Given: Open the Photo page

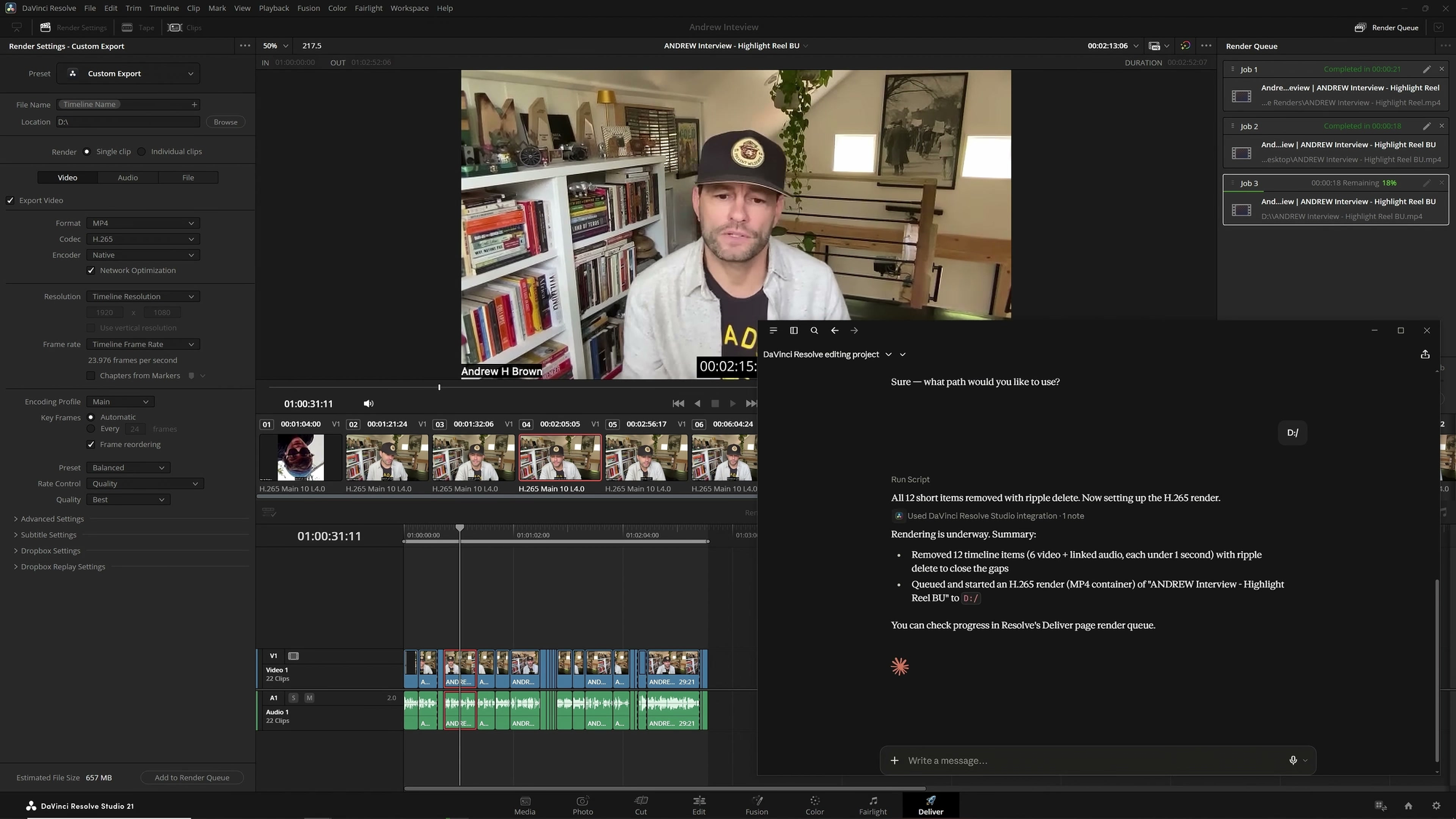Looking at the screenshot, I should pos(582,805).
